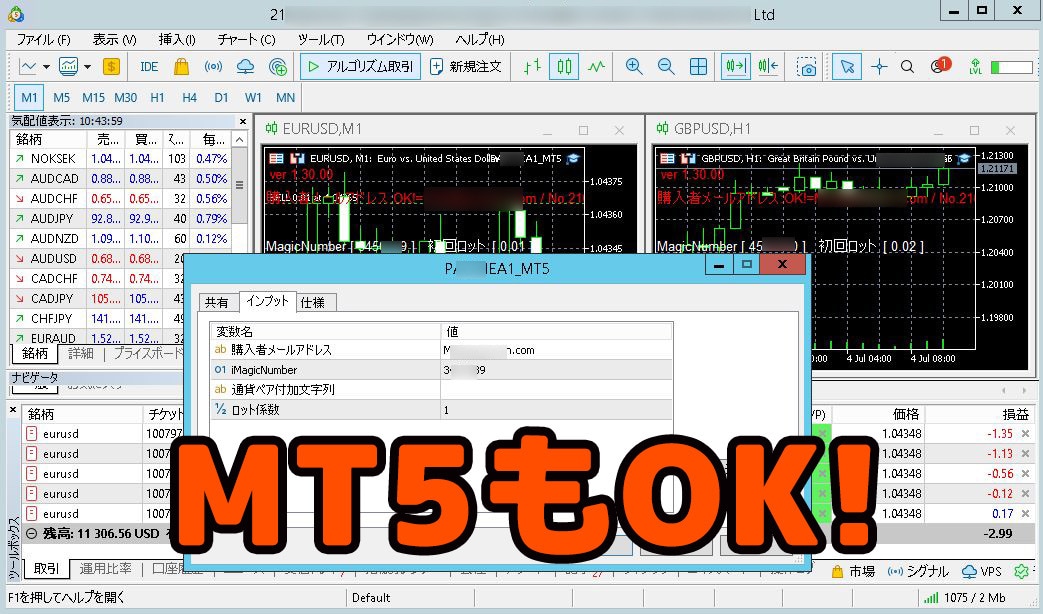Viewport: 1043px width, 614px height.
Task: Switch to line chart icon
Action: click(x=596, y=67)
